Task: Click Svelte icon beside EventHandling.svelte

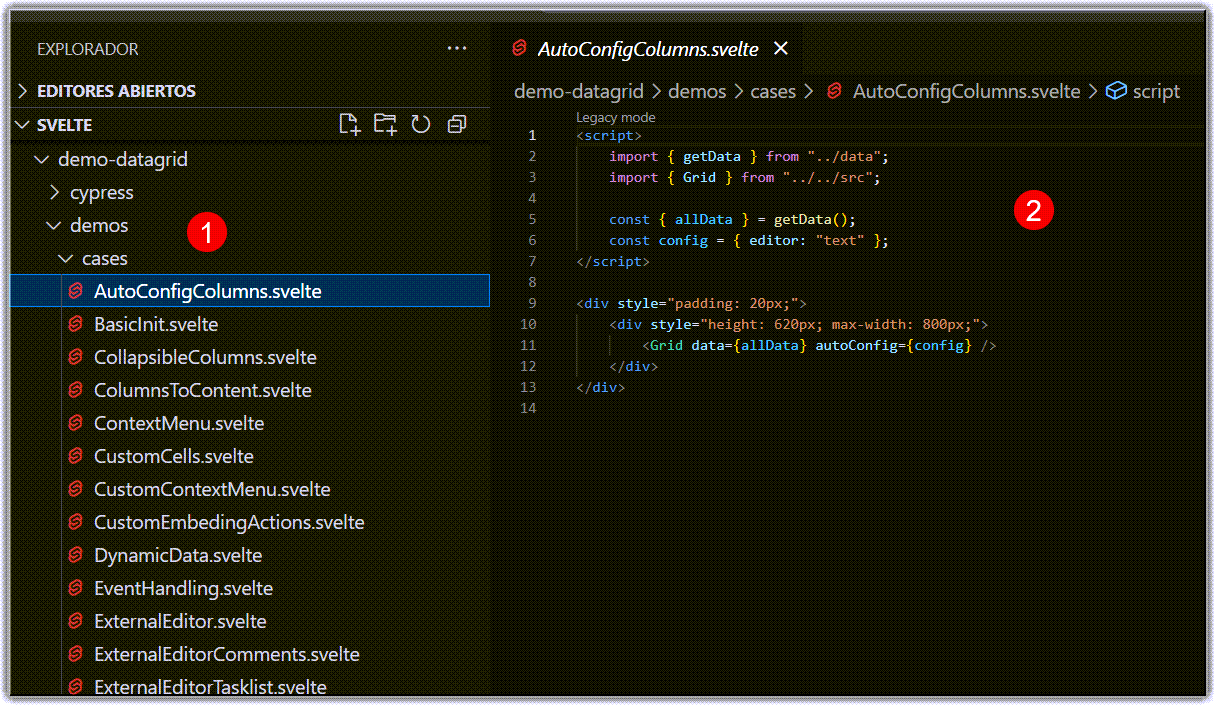Action: (74, 588)
